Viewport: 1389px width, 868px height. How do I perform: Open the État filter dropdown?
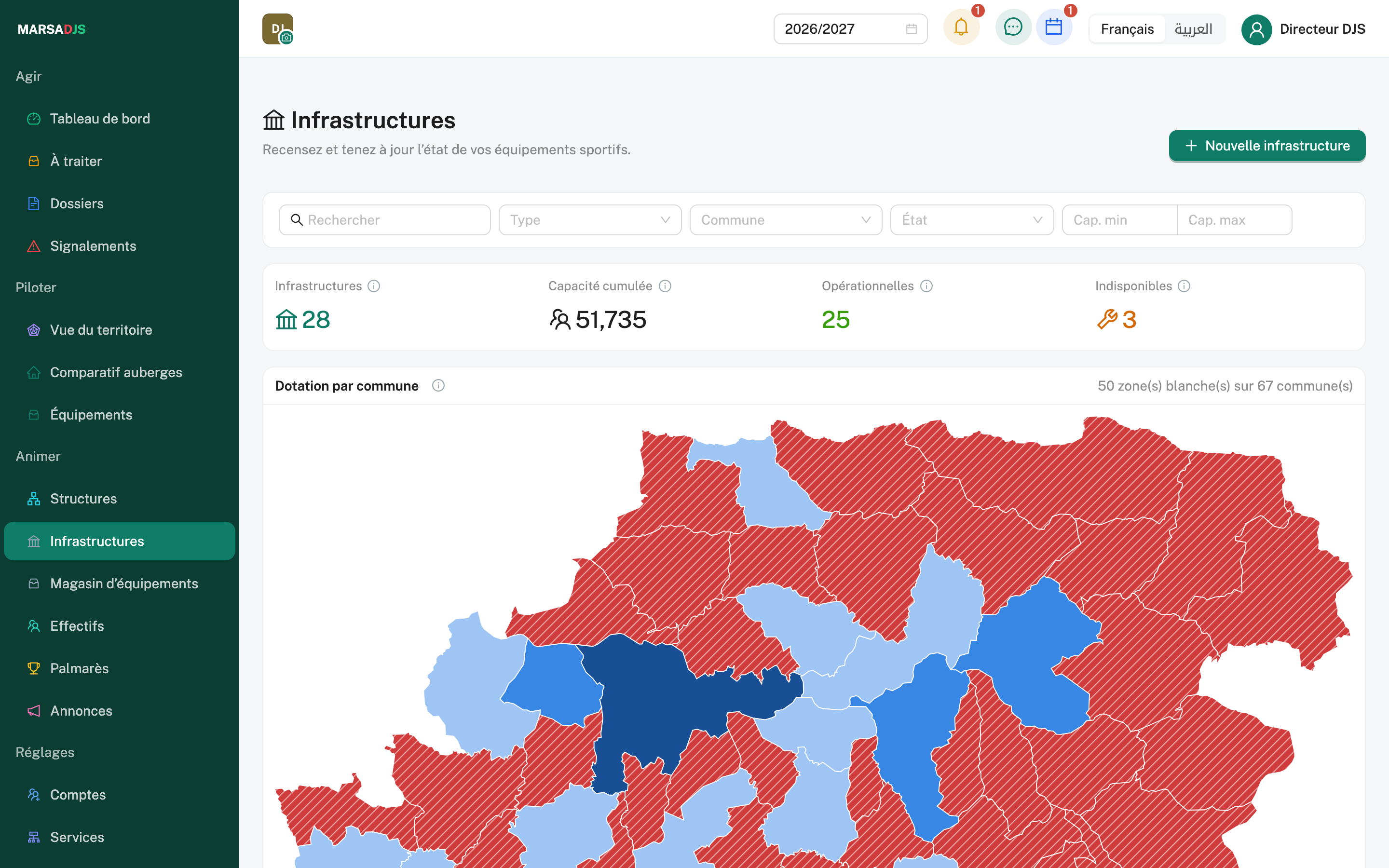coord(972,220)
